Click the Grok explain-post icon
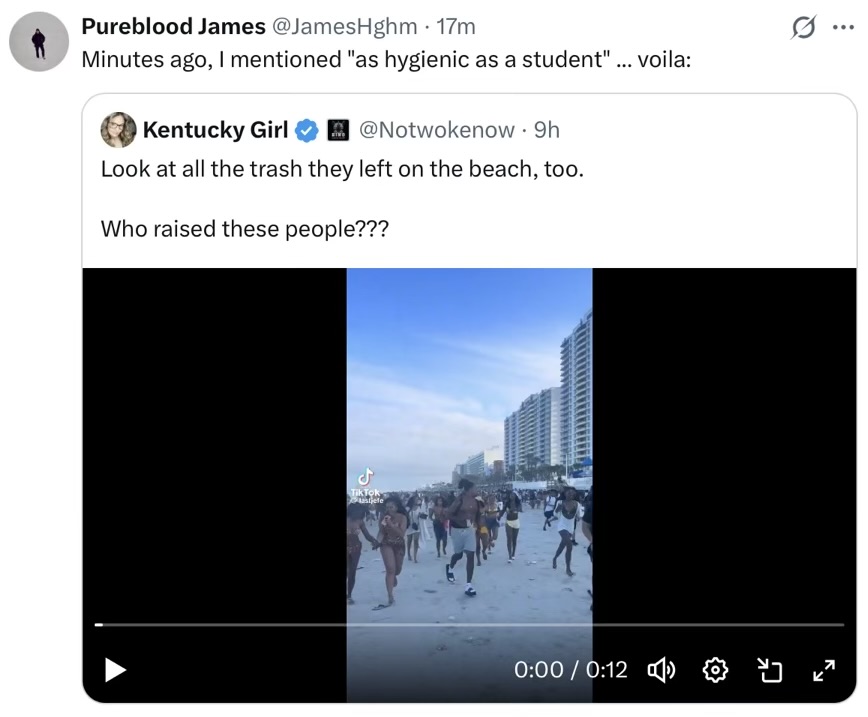This screenshot has height=717, width=868. pos(802,28)
